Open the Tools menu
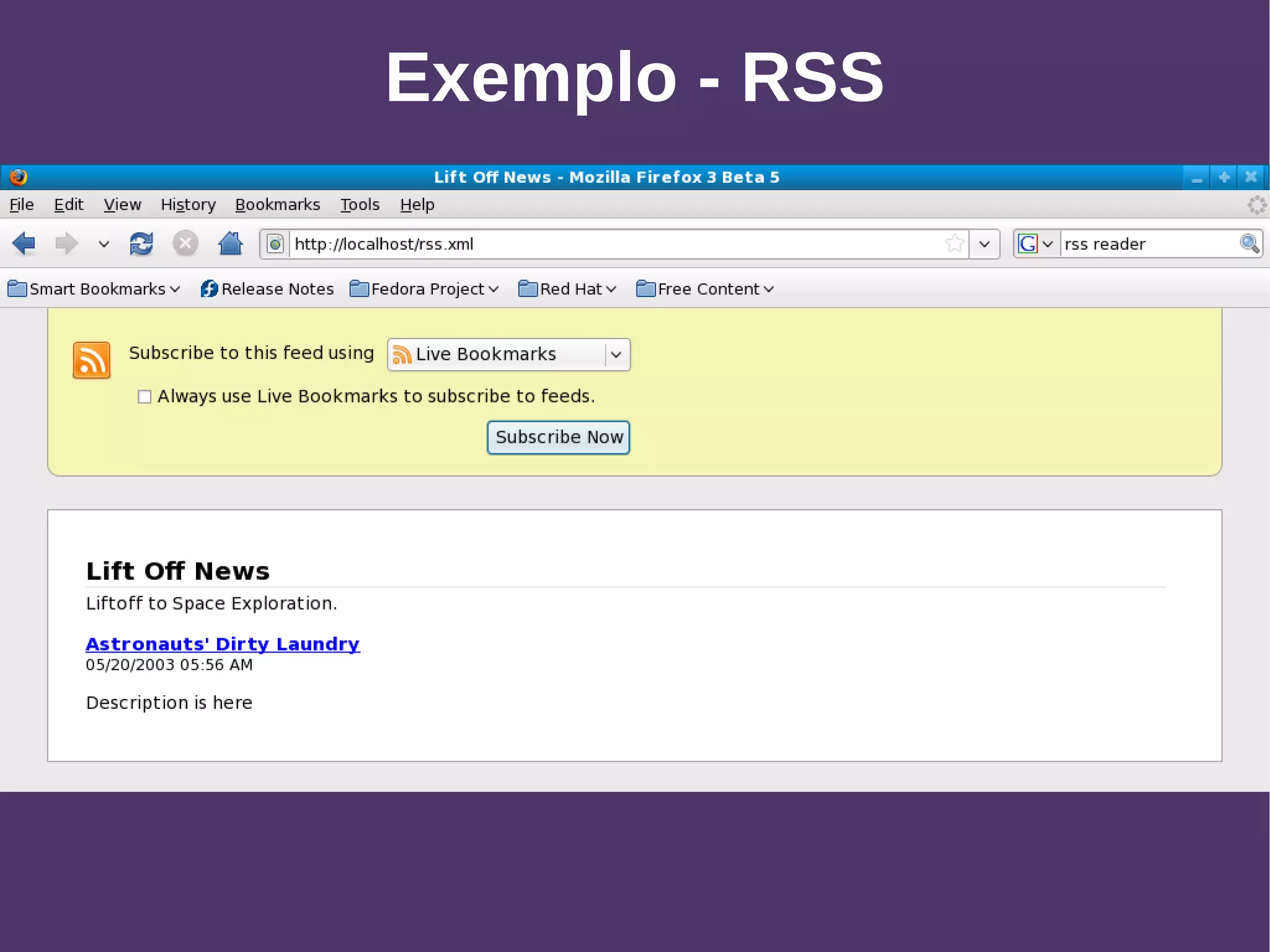 point(360,205)
